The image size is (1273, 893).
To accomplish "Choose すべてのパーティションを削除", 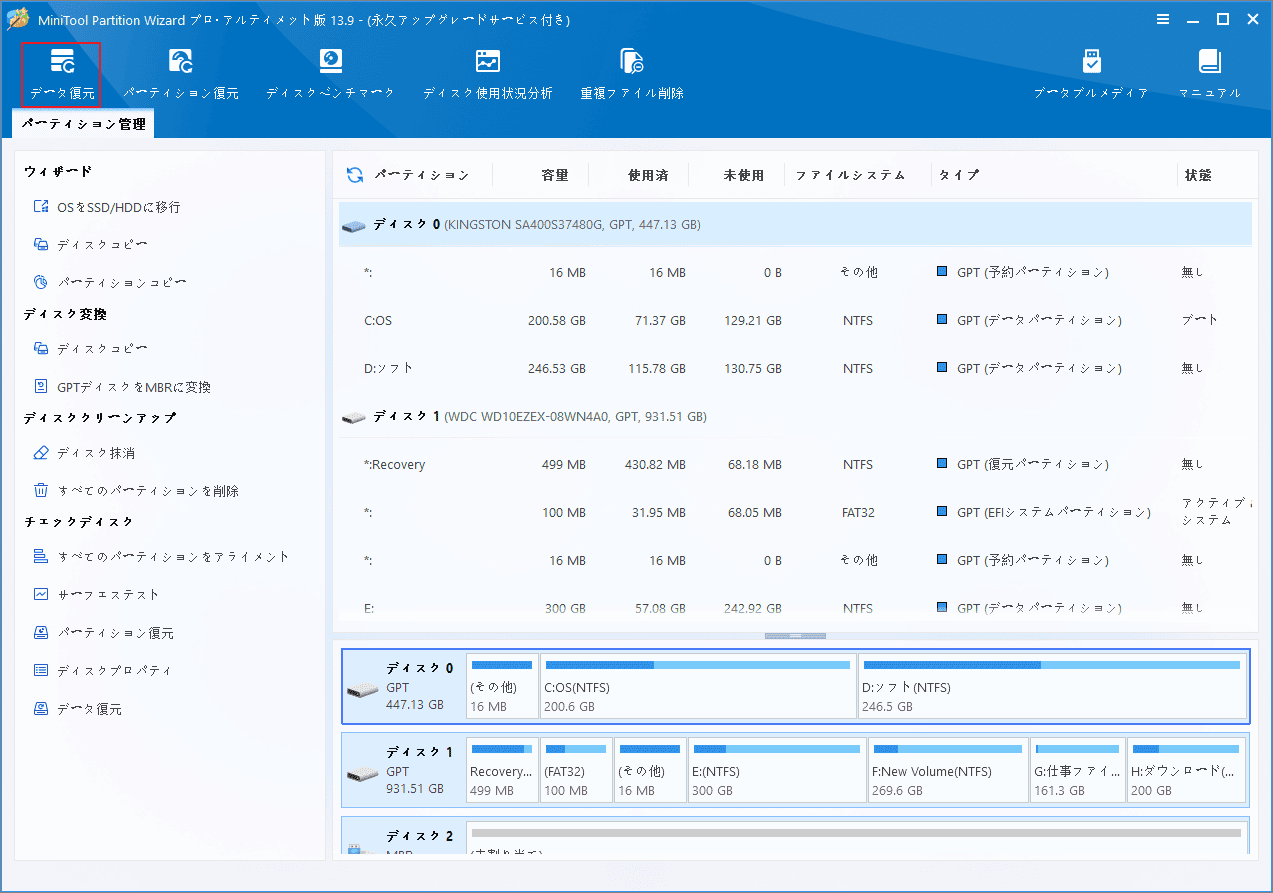I will point(136,491).
